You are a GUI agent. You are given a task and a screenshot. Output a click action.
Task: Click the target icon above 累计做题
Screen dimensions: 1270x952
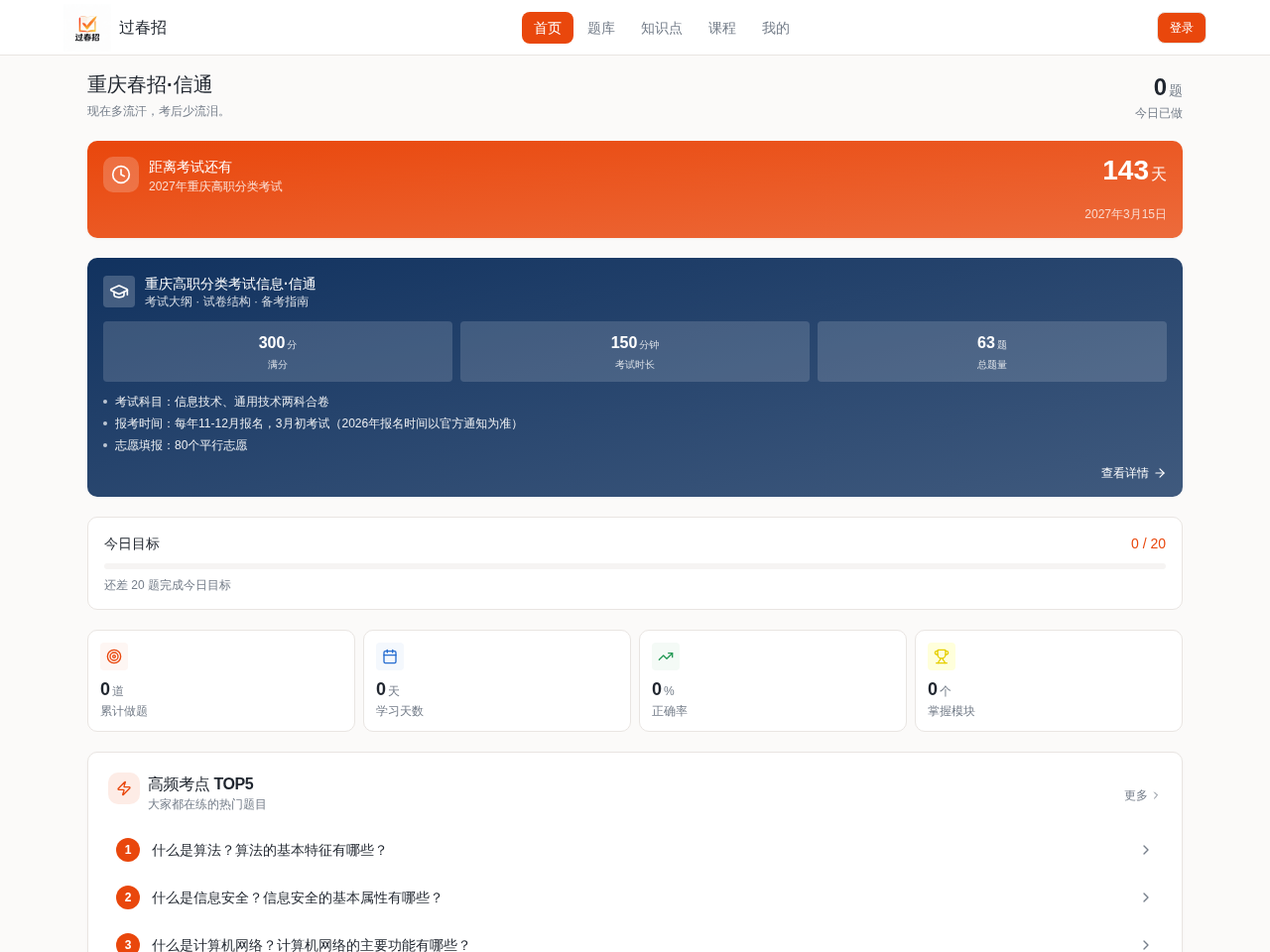[x=114, y=656]
